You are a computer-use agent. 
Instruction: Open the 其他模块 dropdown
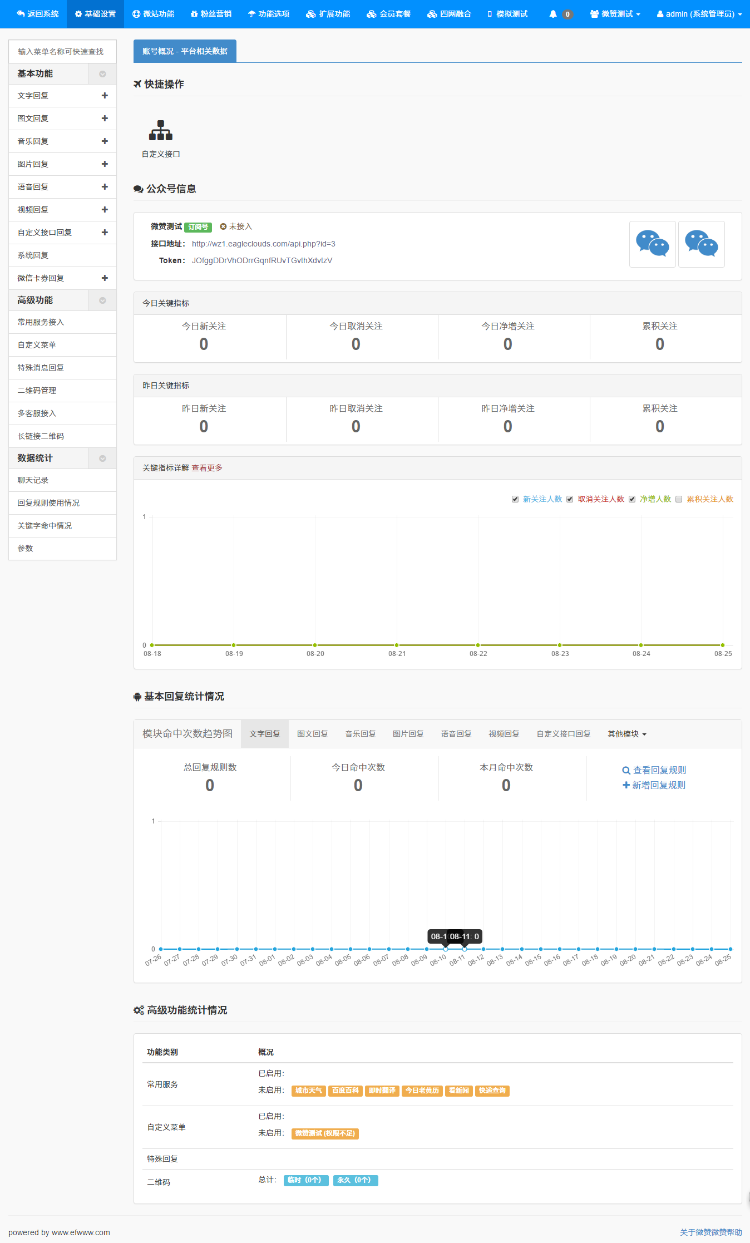click(x=627, y=734)
